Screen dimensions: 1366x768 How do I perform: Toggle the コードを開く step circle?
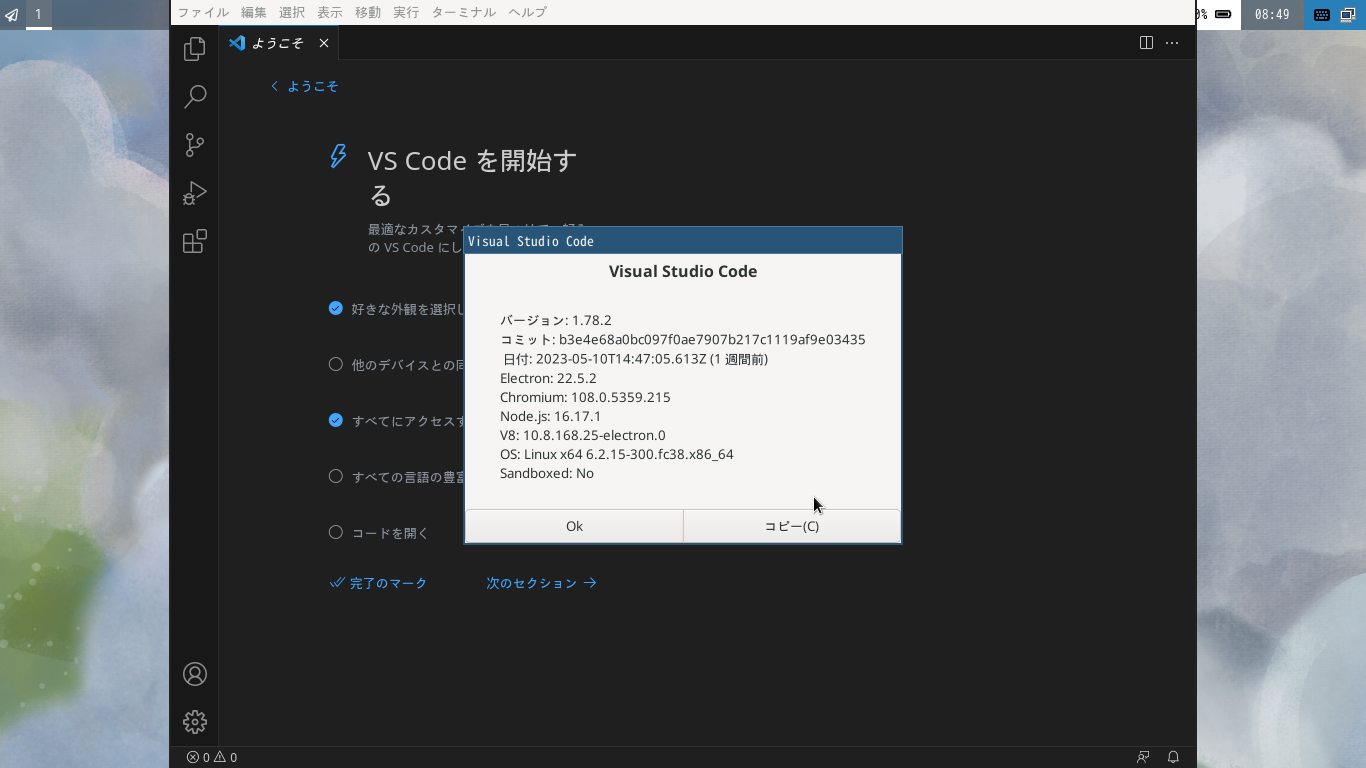coord(336,532)
